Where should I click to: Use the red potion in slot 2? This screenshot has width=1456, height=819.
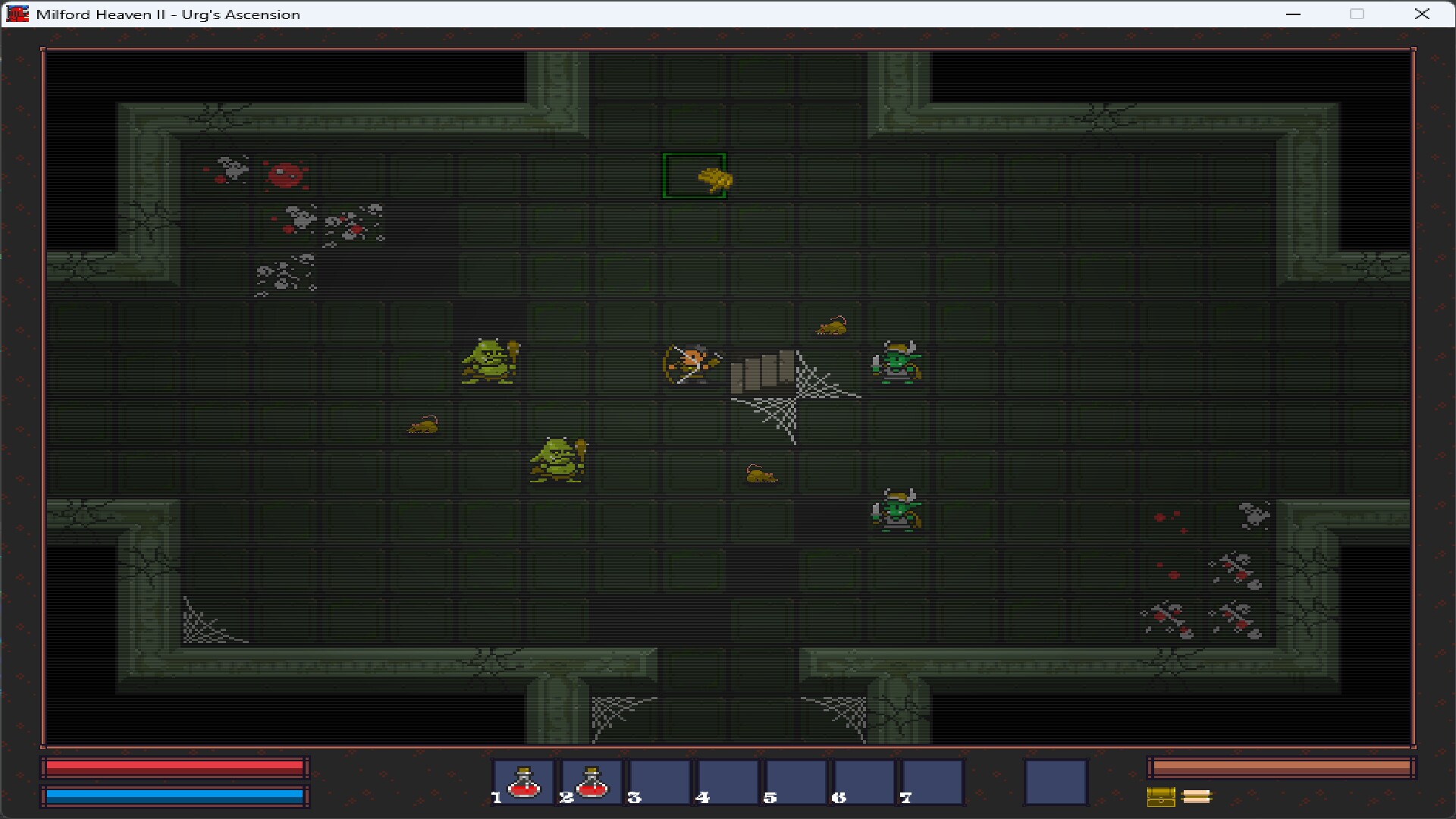(x=591, y=782)
